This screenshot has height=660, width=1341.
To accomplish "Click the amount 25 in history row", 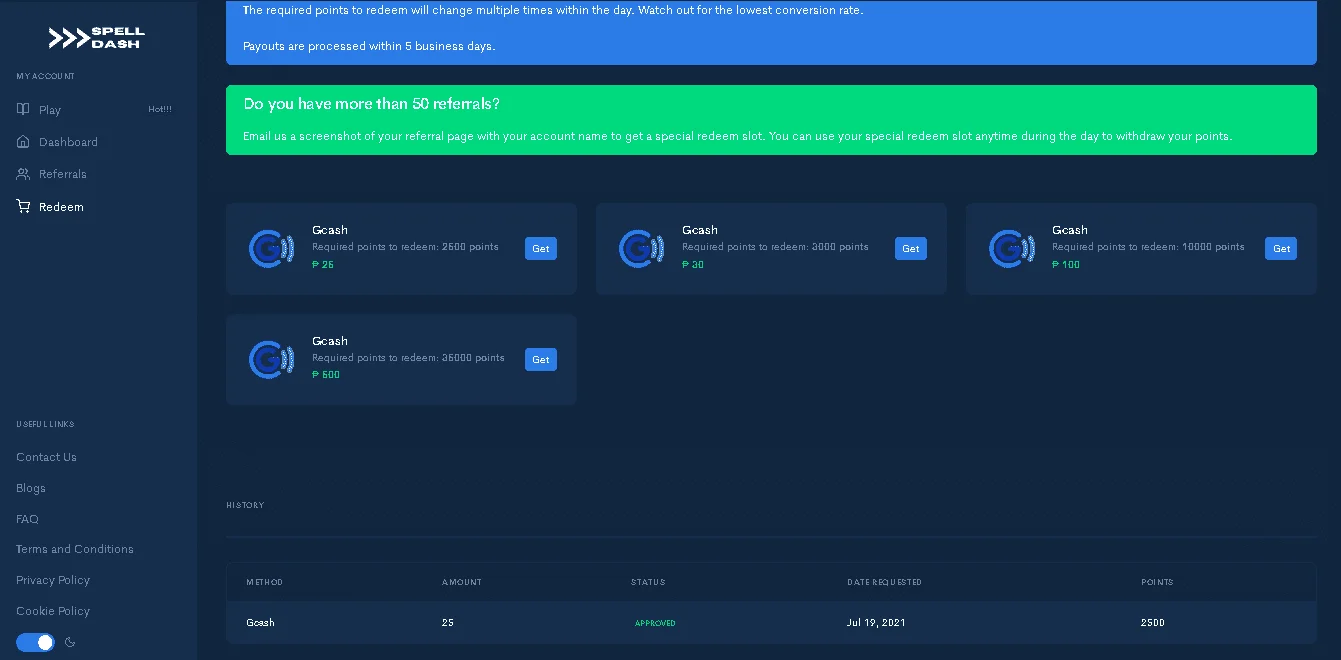I will pos(448,622).
